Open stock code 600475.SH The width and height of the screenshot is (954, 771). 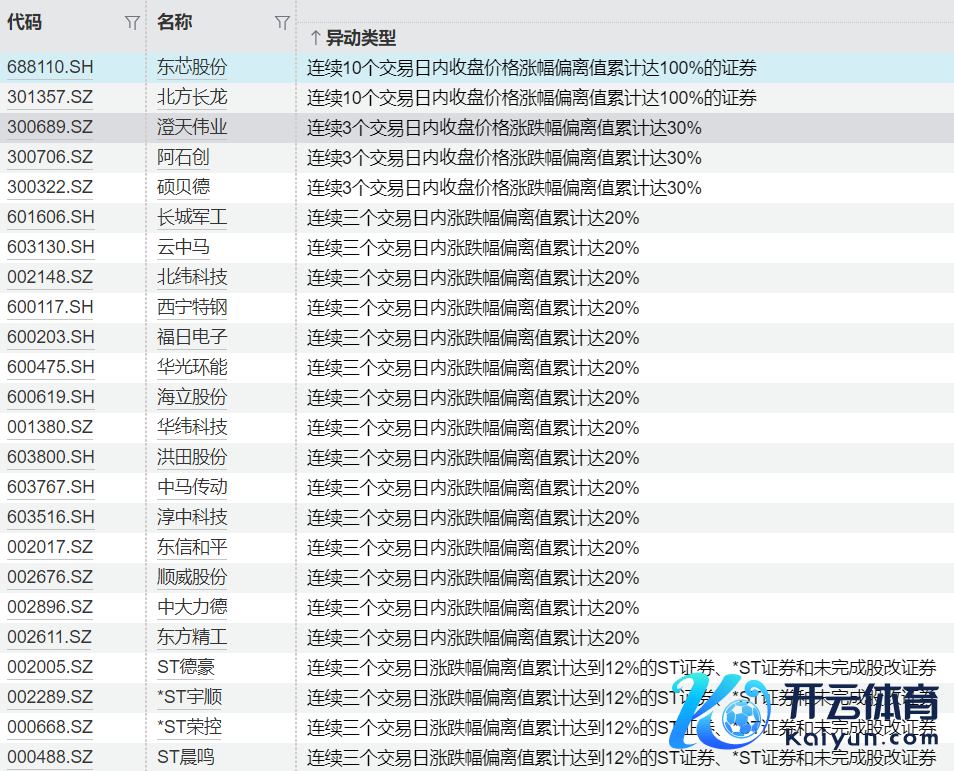click(x=51, y=368)
